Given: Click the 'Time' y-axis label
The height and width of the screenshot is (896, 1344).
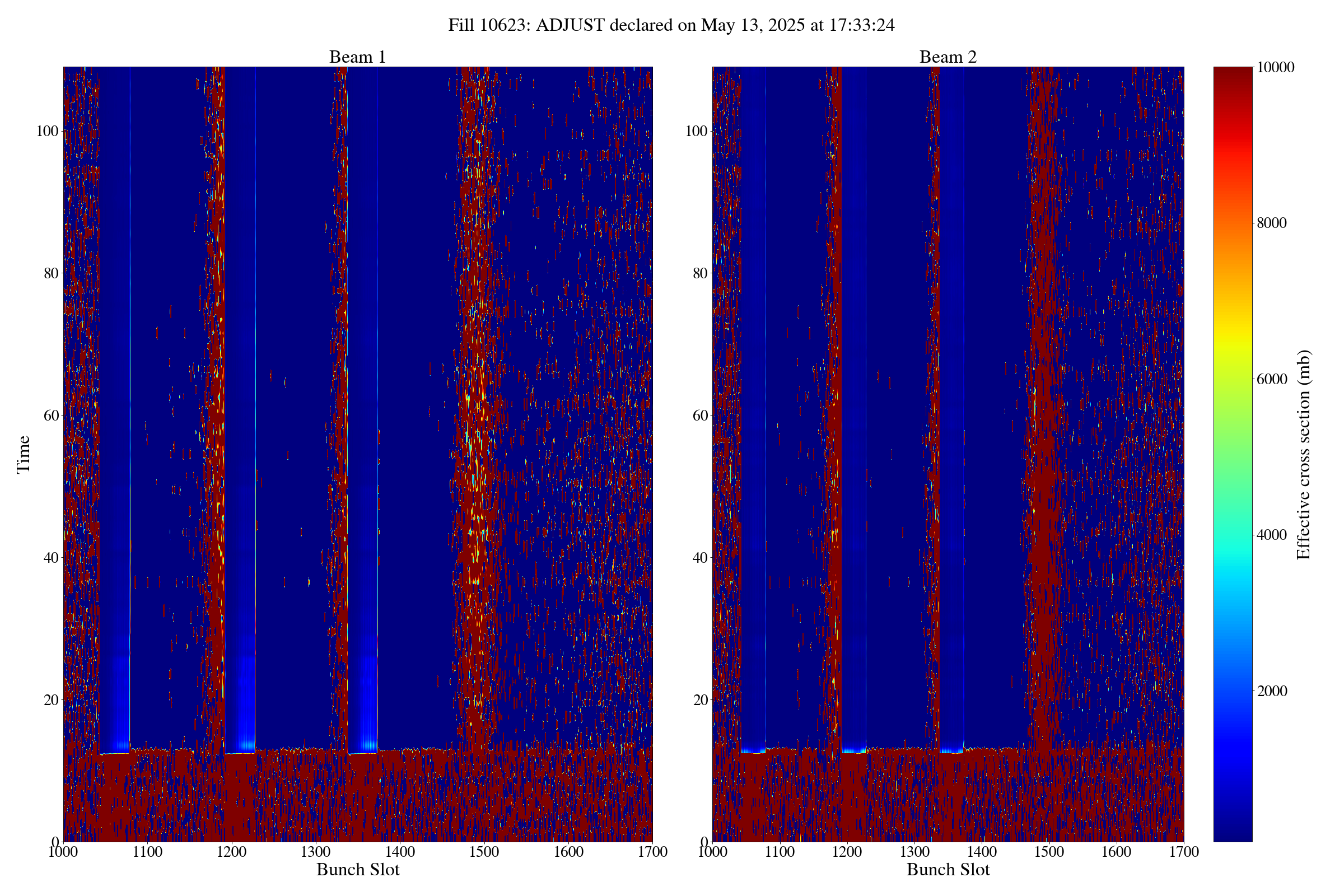Looking at the screenshot, I should pyautogui.click(x=24, y=454).
